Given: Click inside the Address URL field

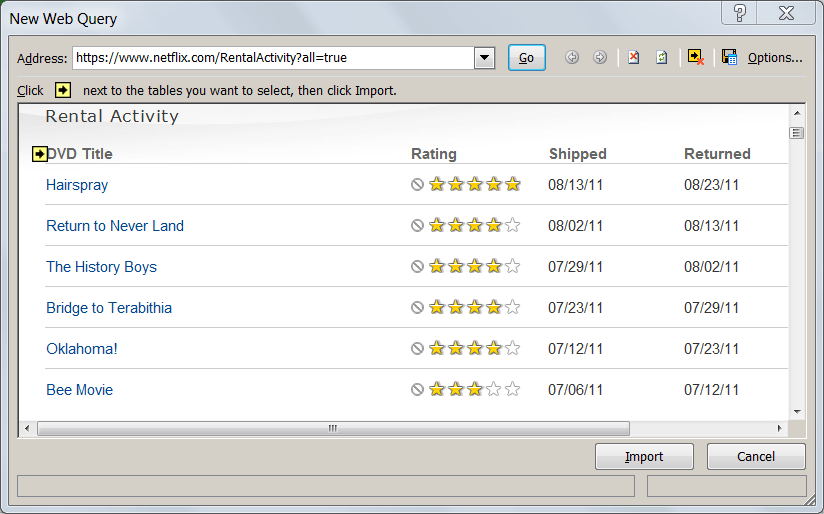Looking at the screenshot, I should (x=273, y=58).
